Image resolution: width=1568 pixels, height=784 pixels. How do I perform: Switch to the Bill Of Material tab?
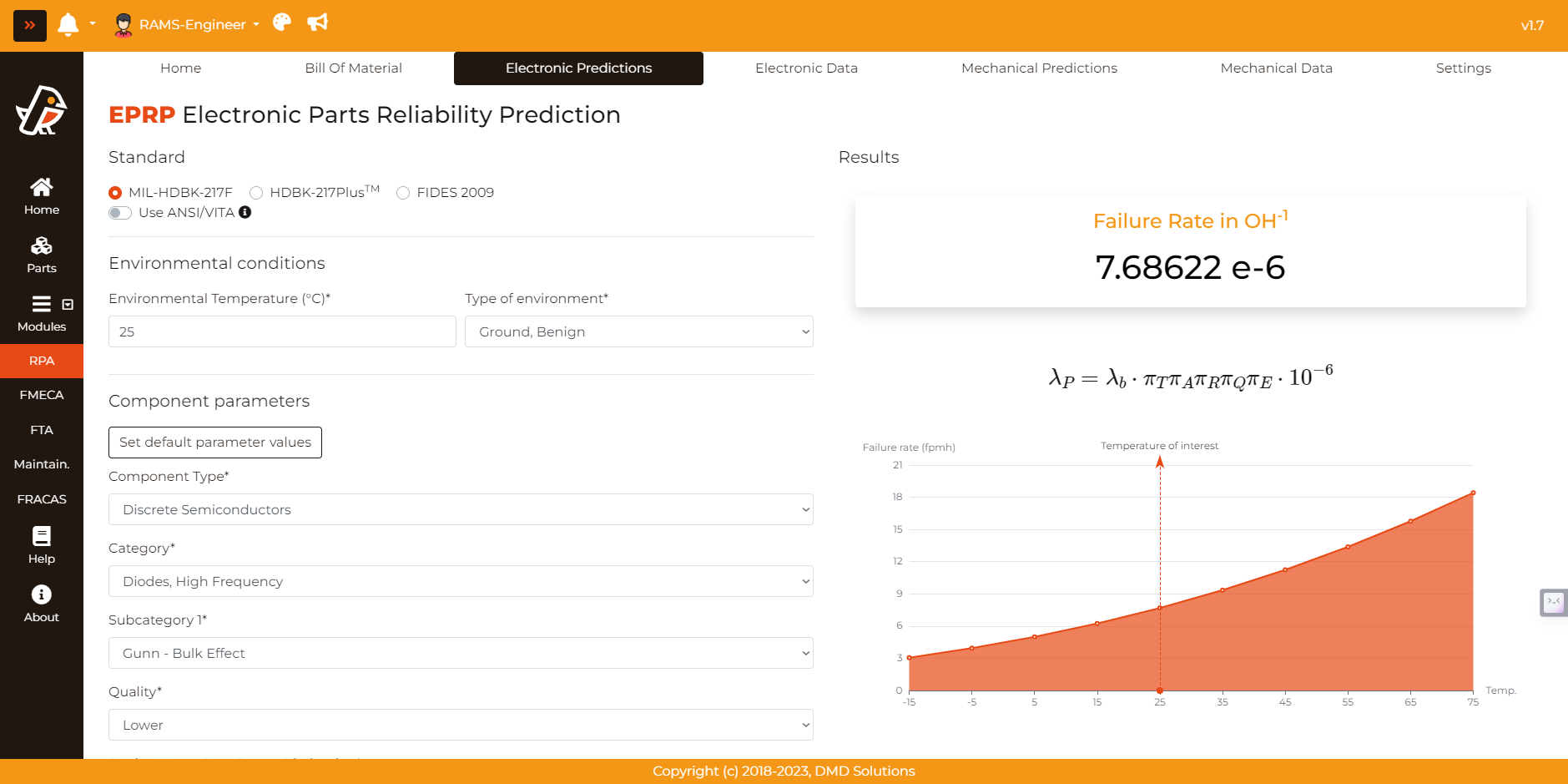[x=353, y=68]
